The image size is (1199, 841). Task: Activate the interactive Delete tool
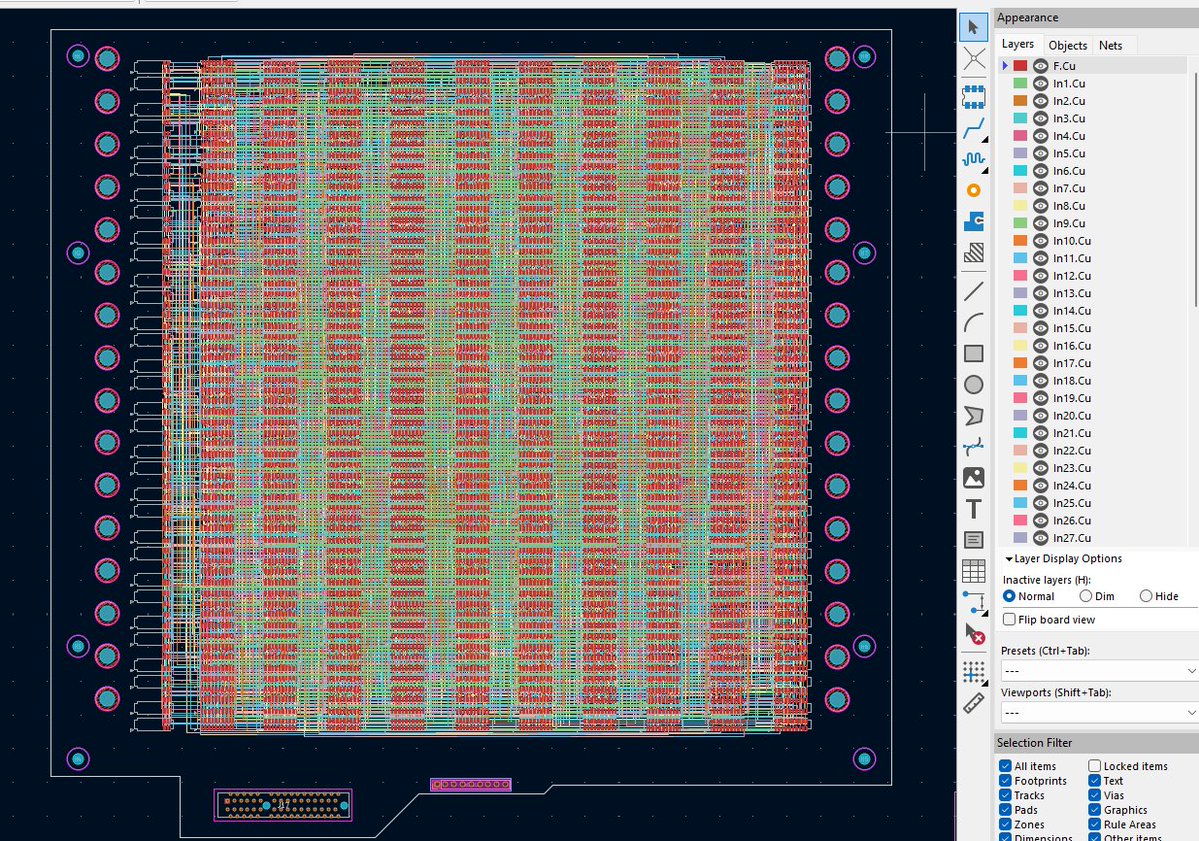point(973,634)
